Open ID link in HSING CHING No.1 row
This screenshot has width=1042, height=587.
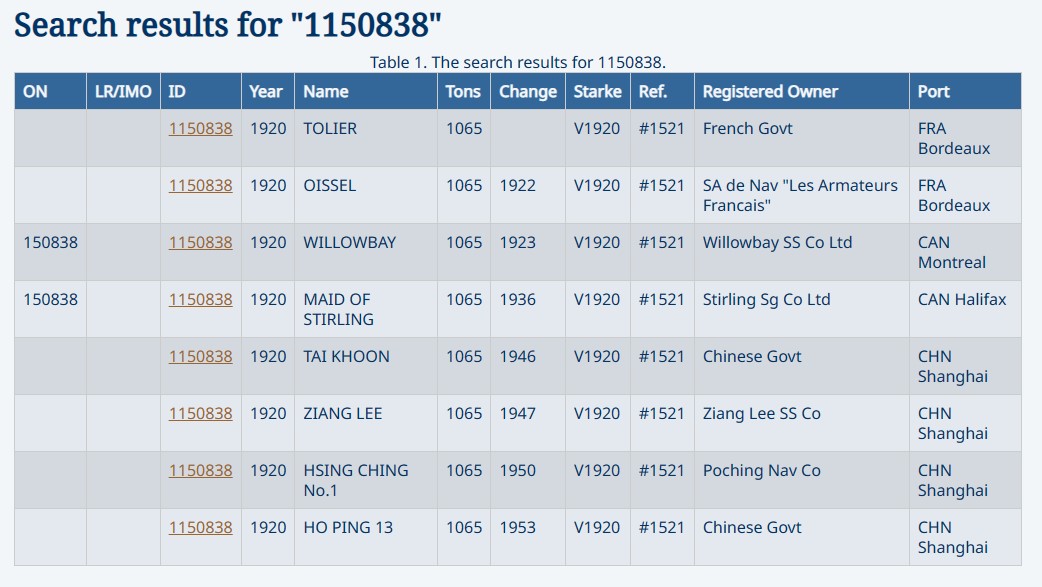click(x=200, y=471)
